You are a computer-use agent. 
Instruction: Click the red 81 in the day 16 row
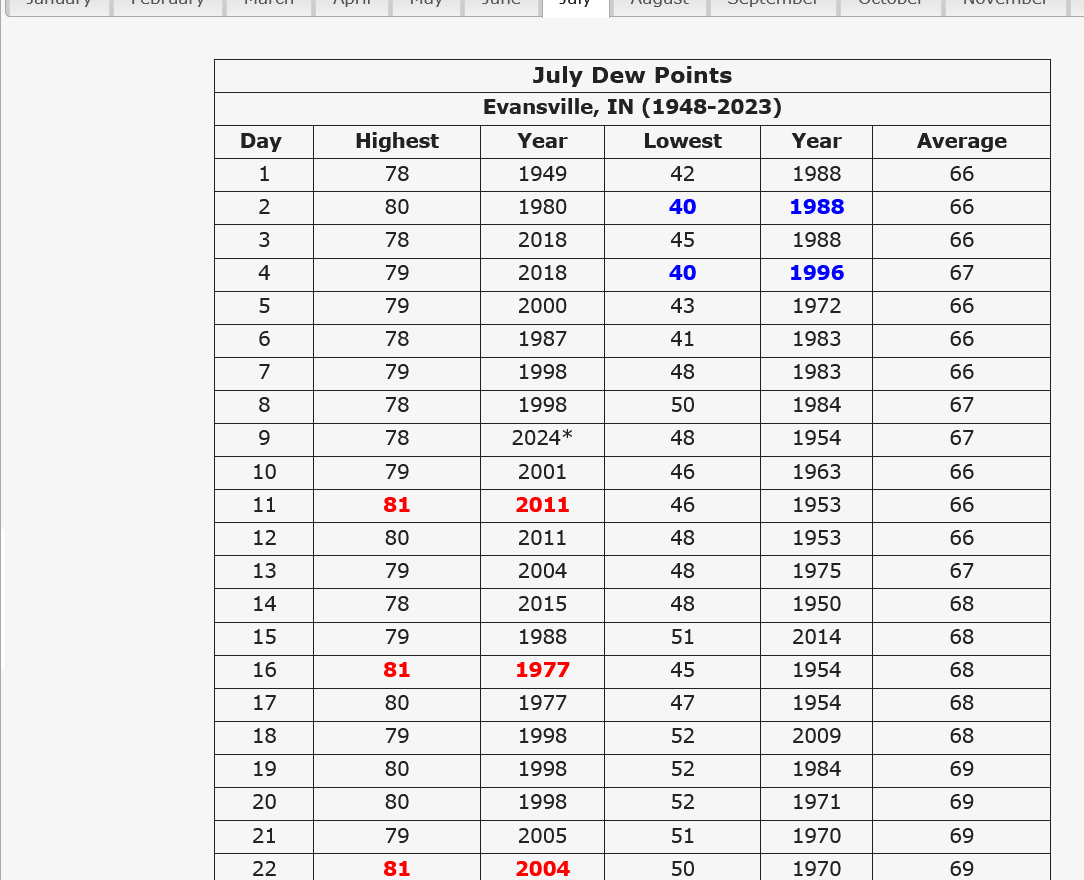[397, 671]
